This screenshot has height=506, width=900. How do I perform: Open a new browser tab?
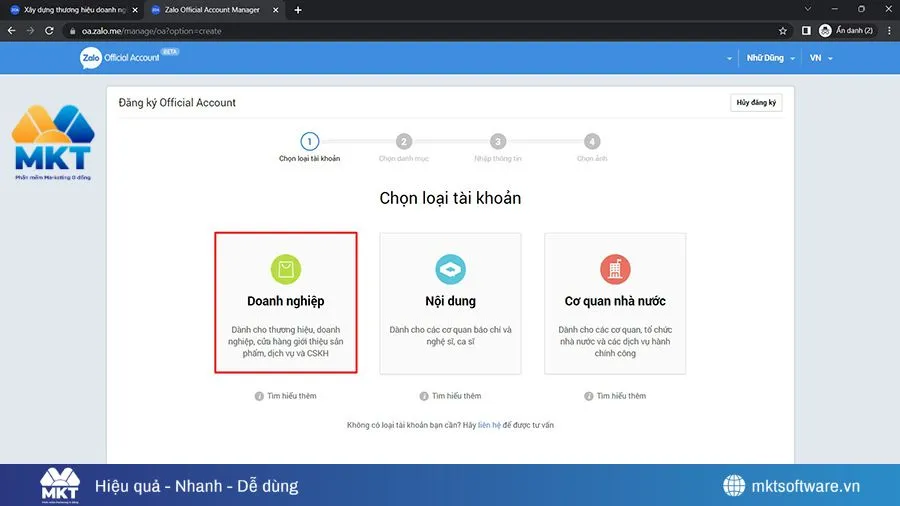298,10
